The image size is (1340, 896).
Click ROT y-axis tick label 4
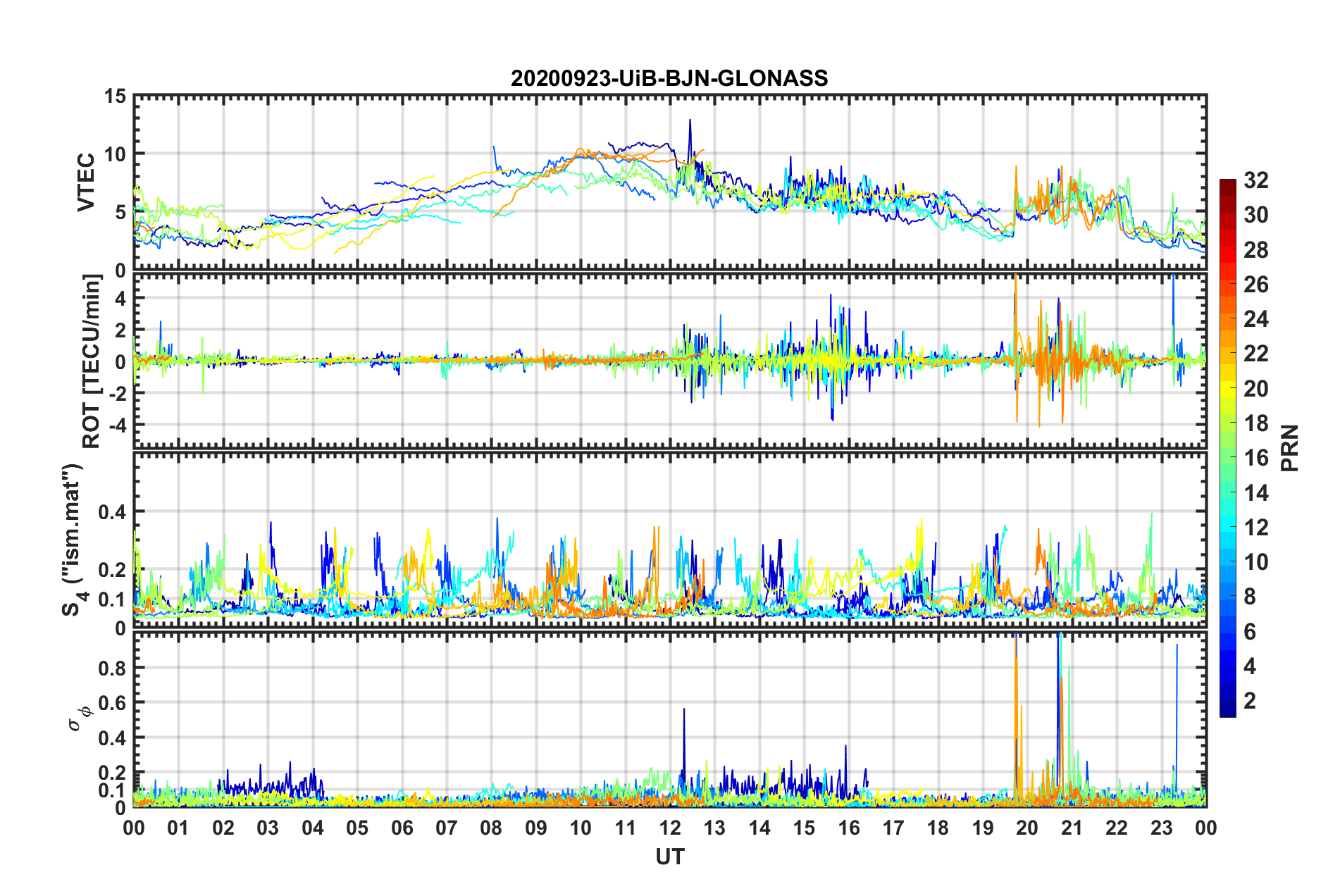coord(121,299)
